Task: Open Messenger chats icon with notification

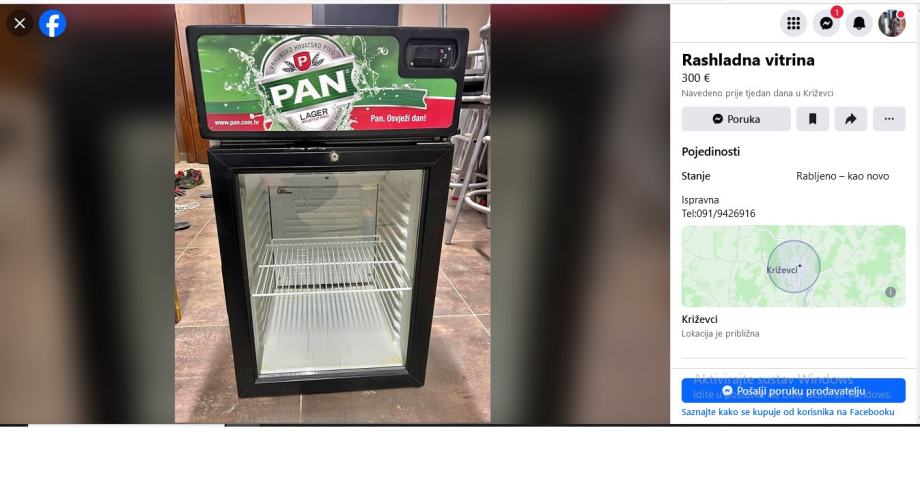Action: (826, 23)
